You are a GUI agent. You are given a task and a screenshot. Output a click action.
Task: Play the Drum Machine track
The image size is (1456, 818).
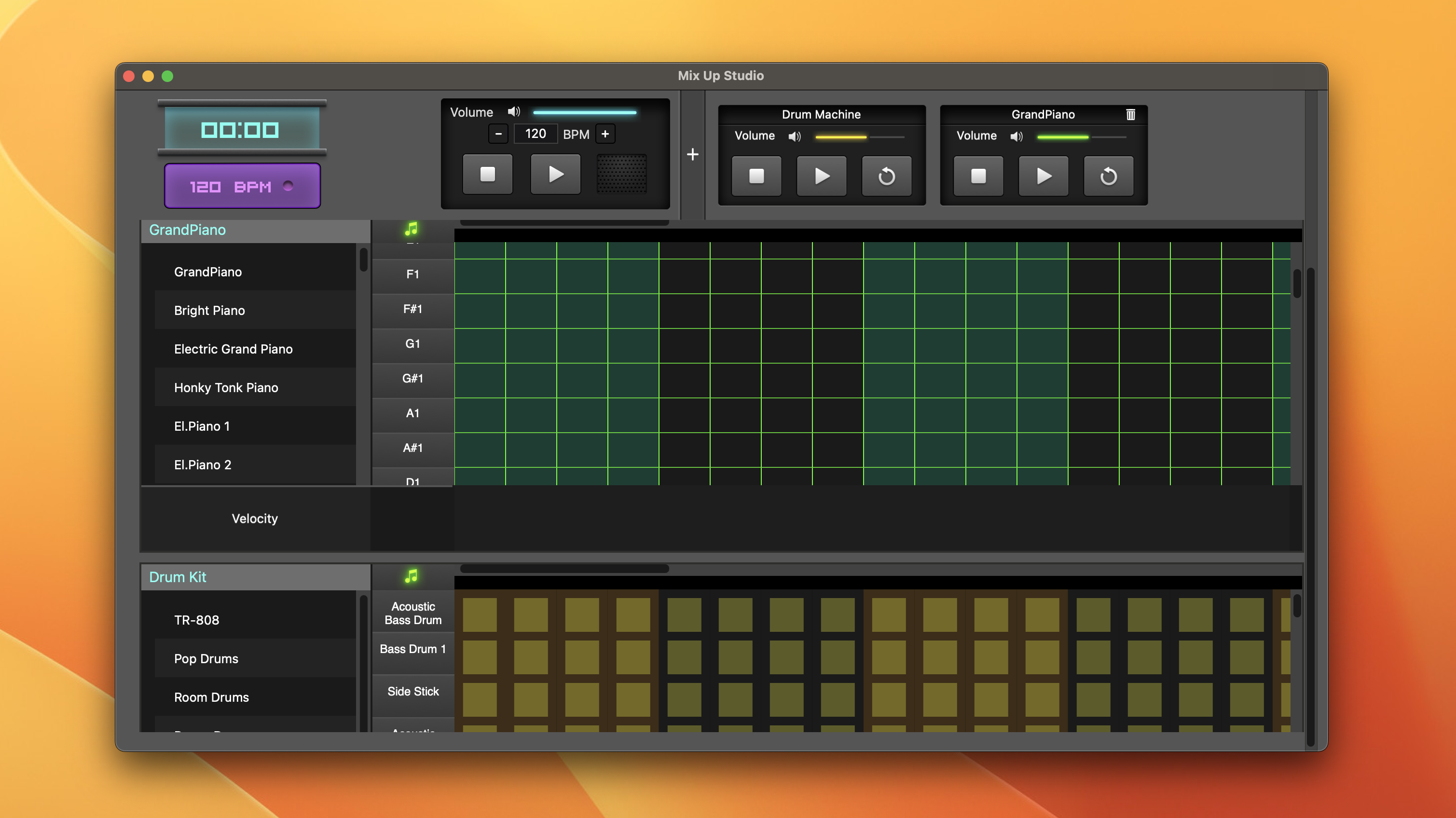coord(821,176)
